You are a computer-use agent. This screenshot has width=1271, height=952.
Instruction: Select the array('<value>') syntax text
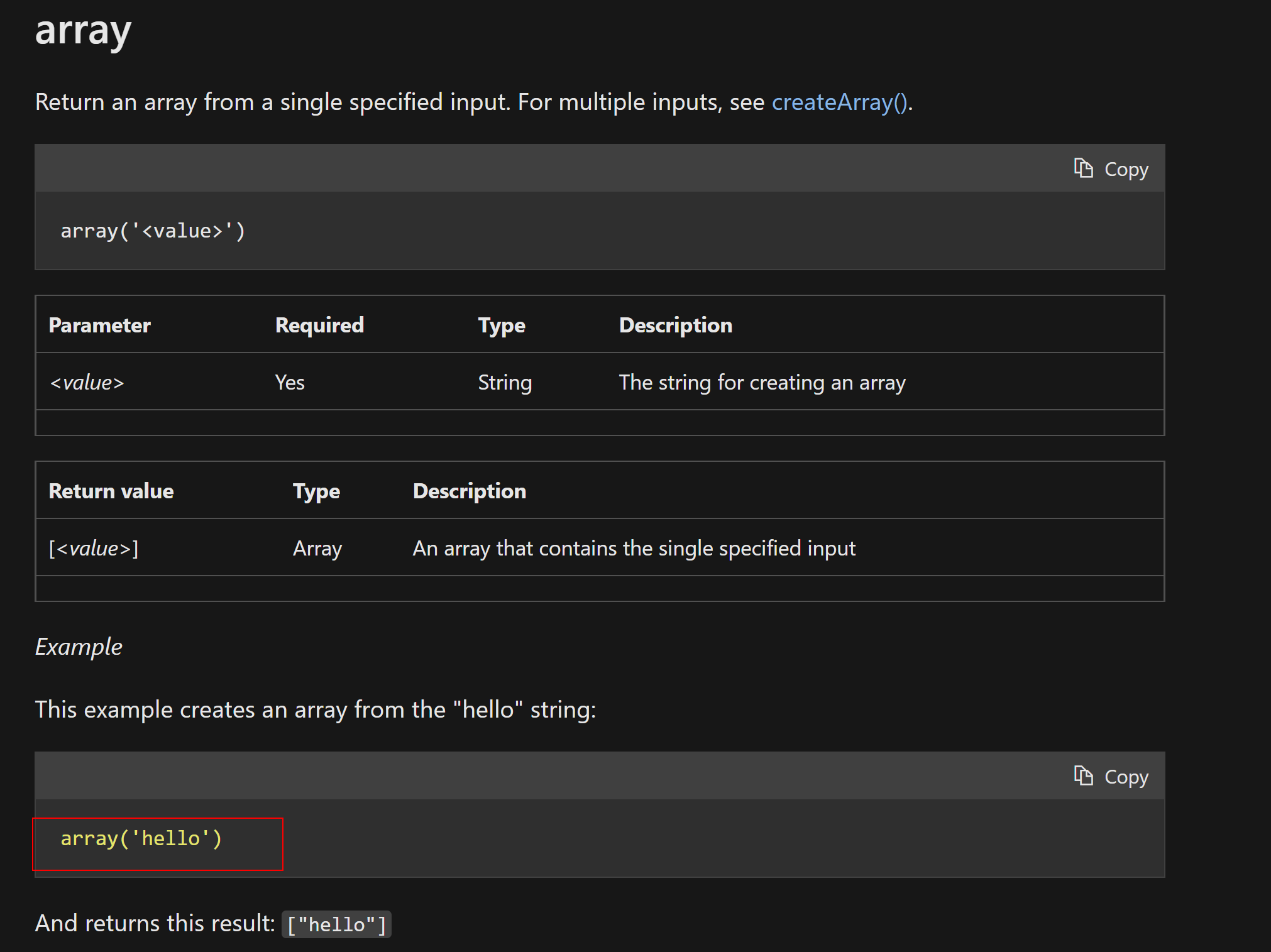pos(153,230)
